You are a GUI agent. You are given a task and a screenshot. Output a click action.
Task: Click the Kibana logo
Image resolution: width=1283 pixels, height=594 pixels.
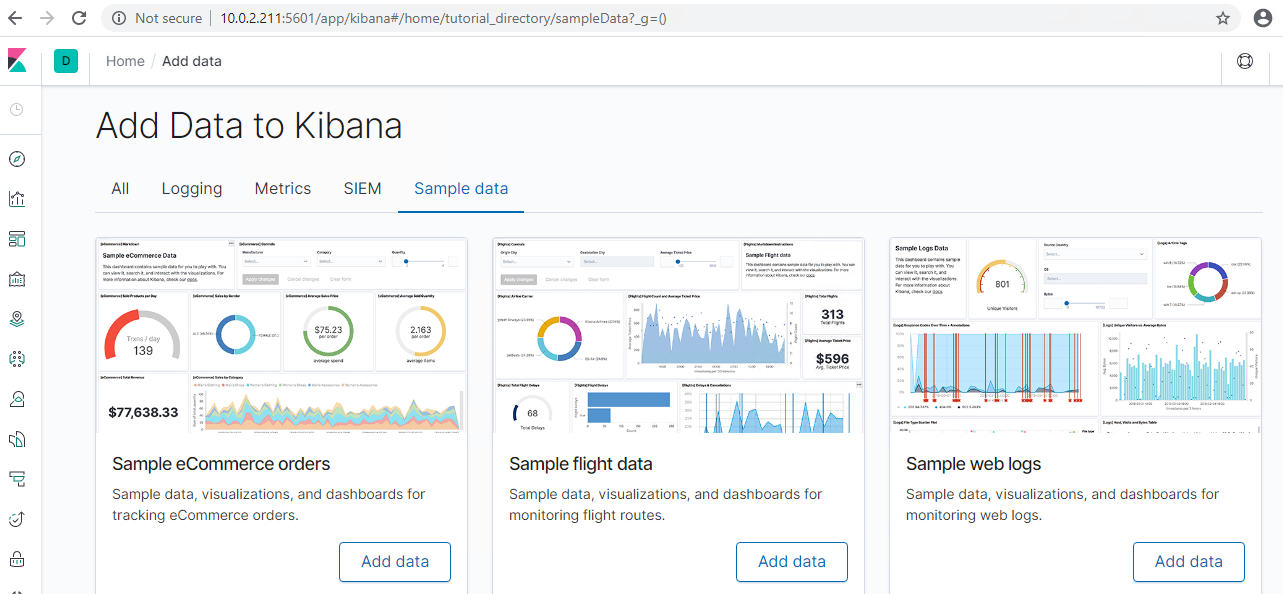(17, 61)
